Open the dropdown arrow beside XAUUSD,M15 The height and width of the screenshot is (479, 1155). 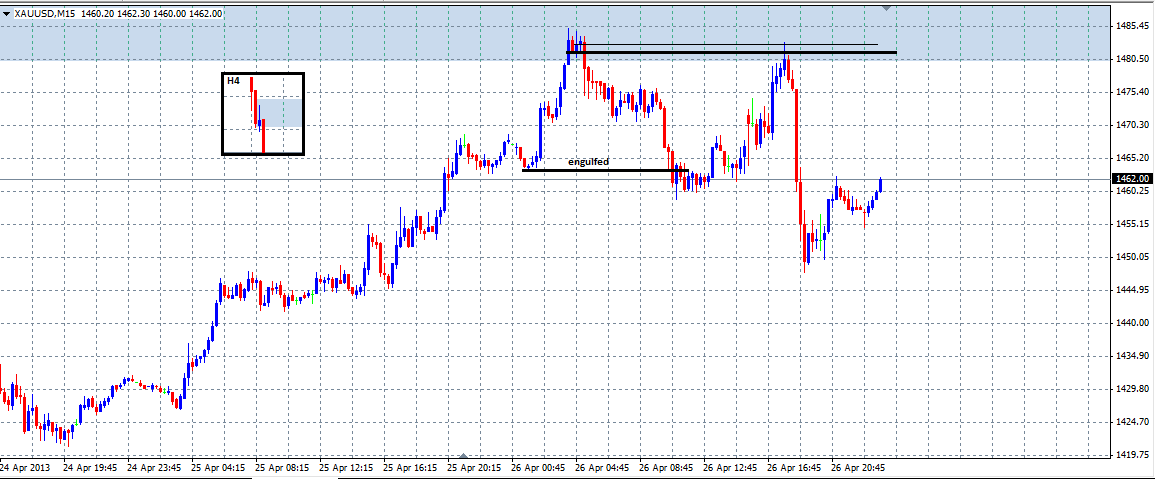[x=7, y=13]
